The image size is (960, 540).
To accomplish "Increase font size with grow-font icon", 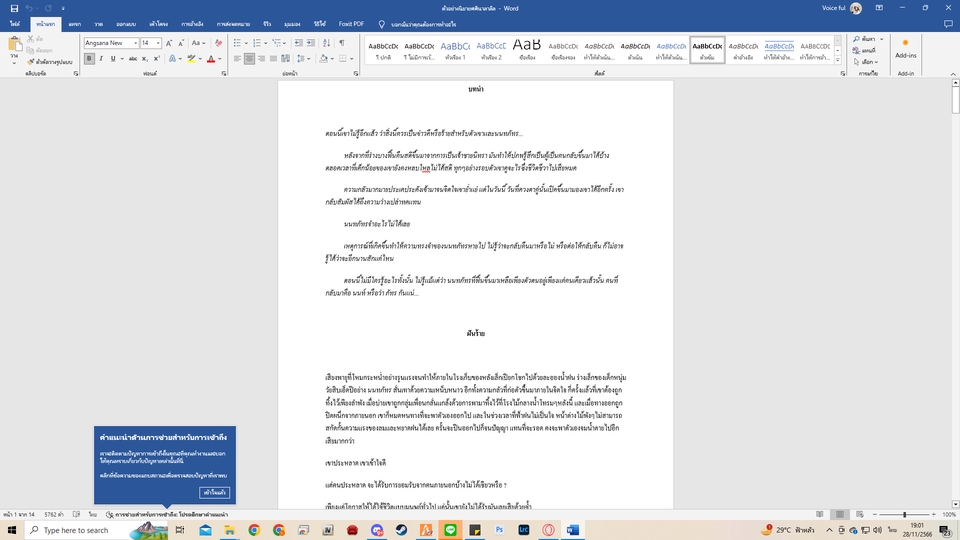I will [169, 43].
